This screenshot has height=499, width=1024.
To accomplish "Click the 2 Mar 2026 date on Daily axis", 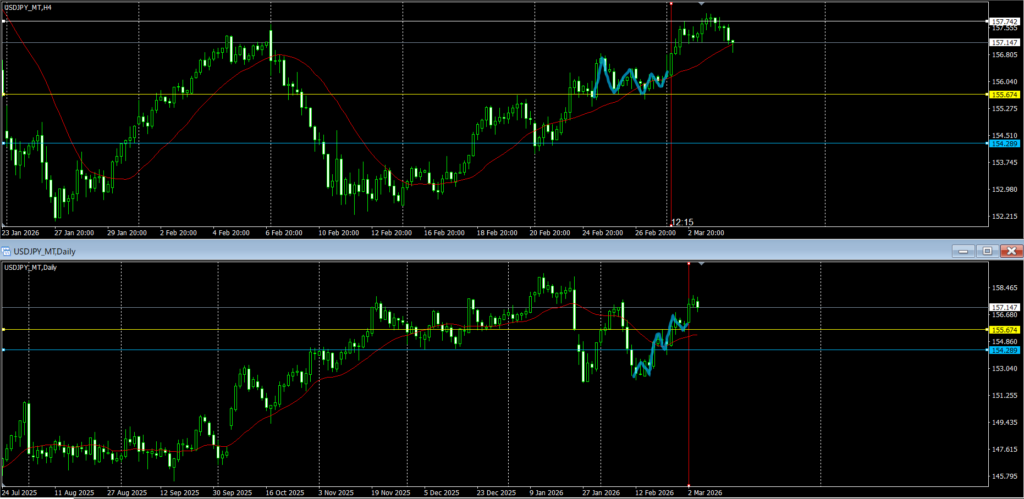I will [x=706, y=493].
